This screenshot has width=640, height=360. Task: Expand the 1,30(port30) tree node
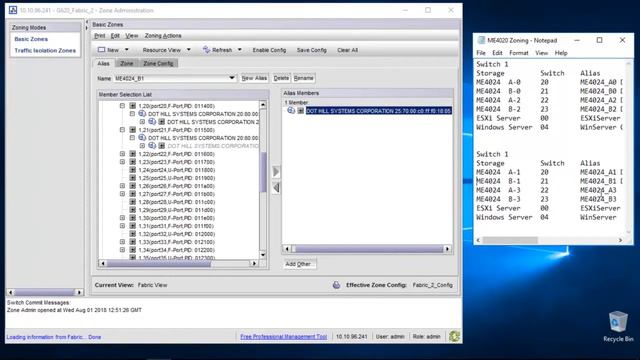pos(122,218)
